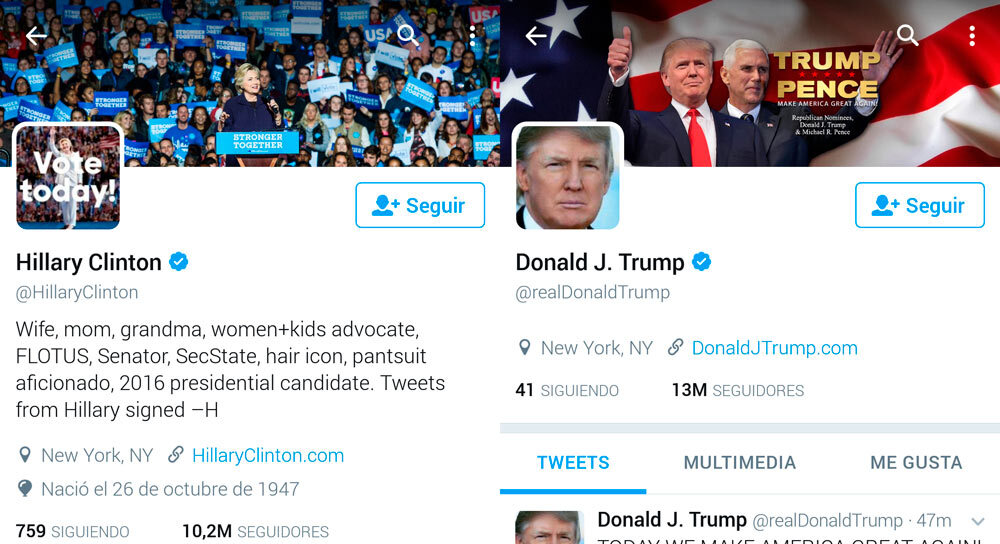
Task: View Trump's 41 siguiendo list
Action: click(x=567, y=390)
